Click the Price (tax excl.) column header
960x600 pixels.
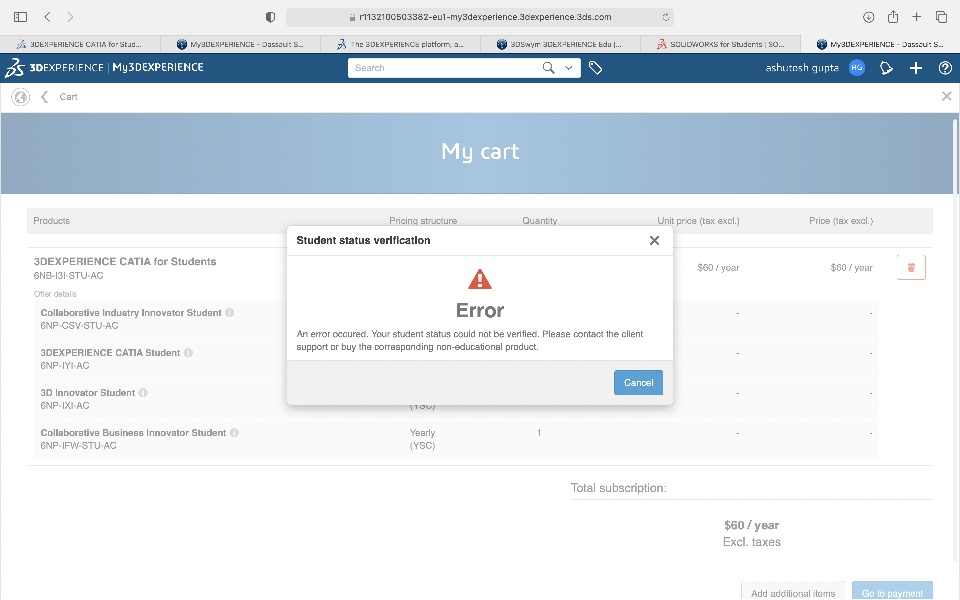841,220
